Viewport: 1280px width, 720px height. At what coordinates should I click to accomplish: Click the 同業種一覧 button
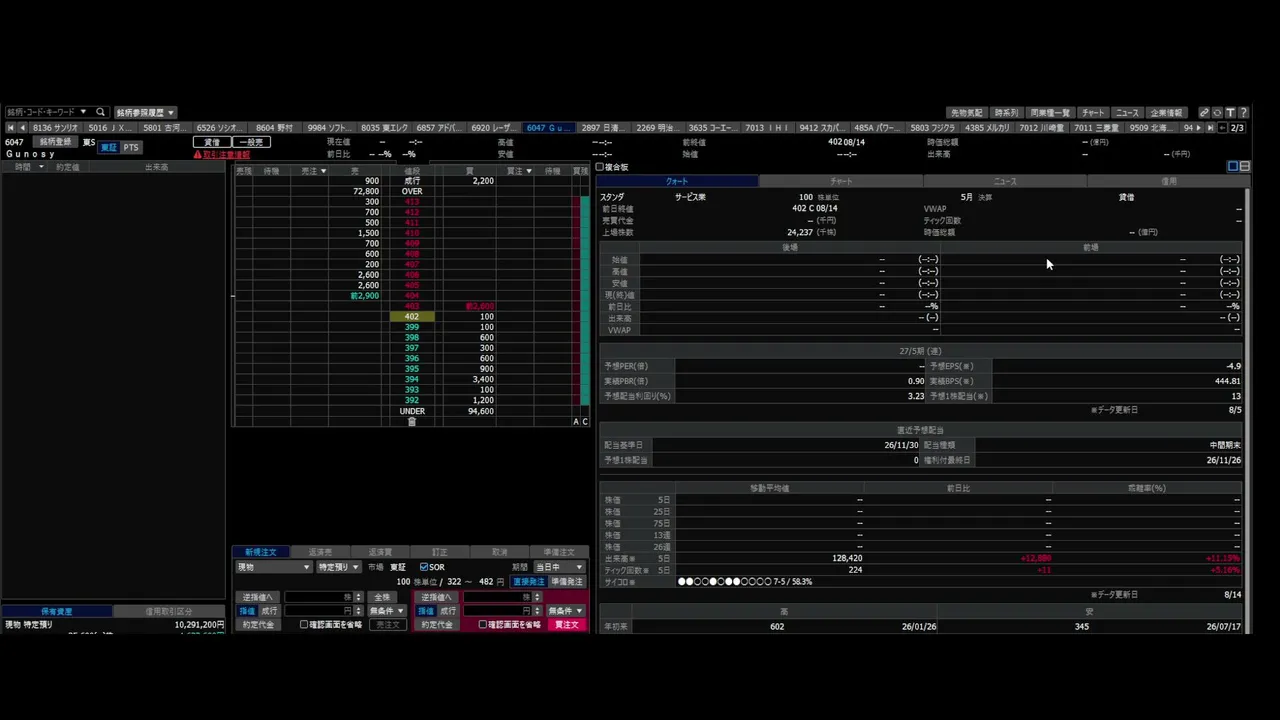[x=1050, y=113]
